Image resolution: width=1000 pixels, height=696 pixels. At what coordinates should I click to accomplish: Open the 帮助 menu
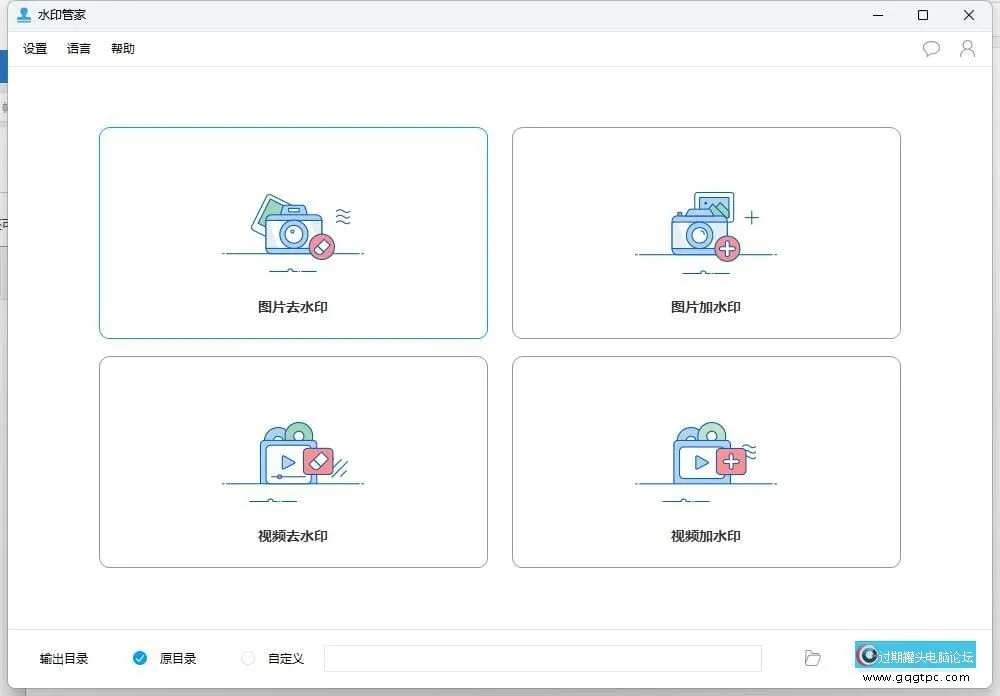(122, 47)
